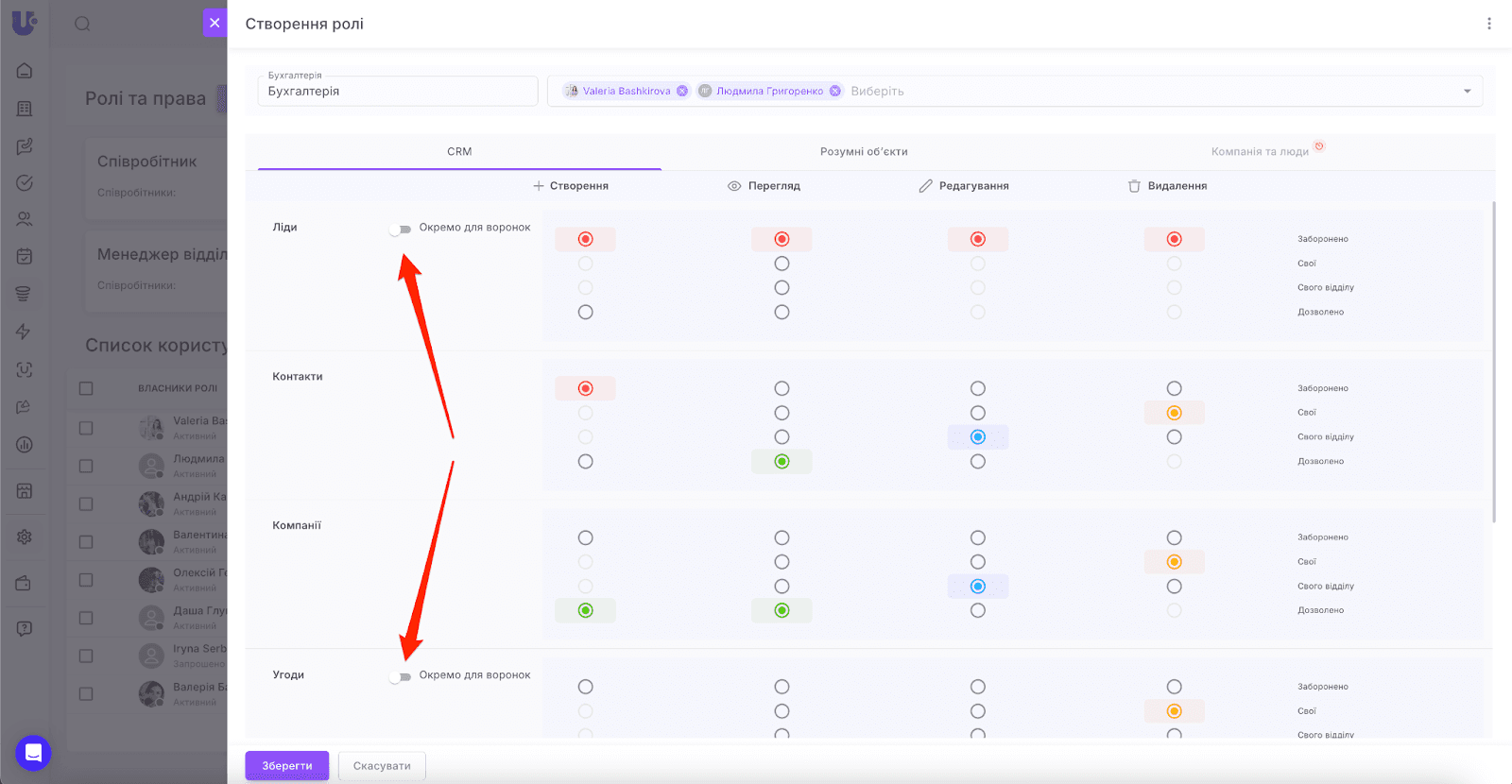Viewport: 1512px width, 784px height.
Task: Toggle 'Окремо для воронок' for Угоди
Action: pyautogui.click(x=401, y=676)
